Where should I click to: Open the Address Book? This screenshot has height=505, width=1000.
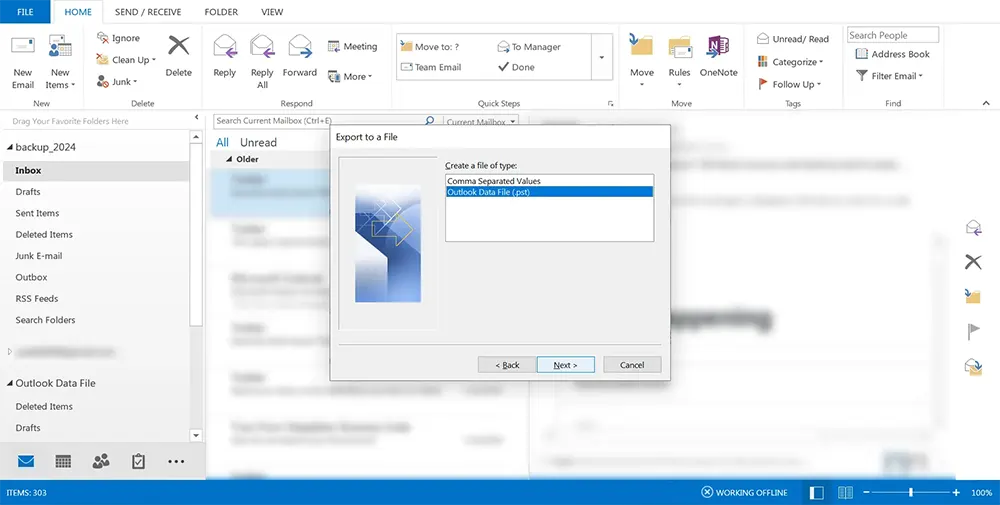[892, 54]
